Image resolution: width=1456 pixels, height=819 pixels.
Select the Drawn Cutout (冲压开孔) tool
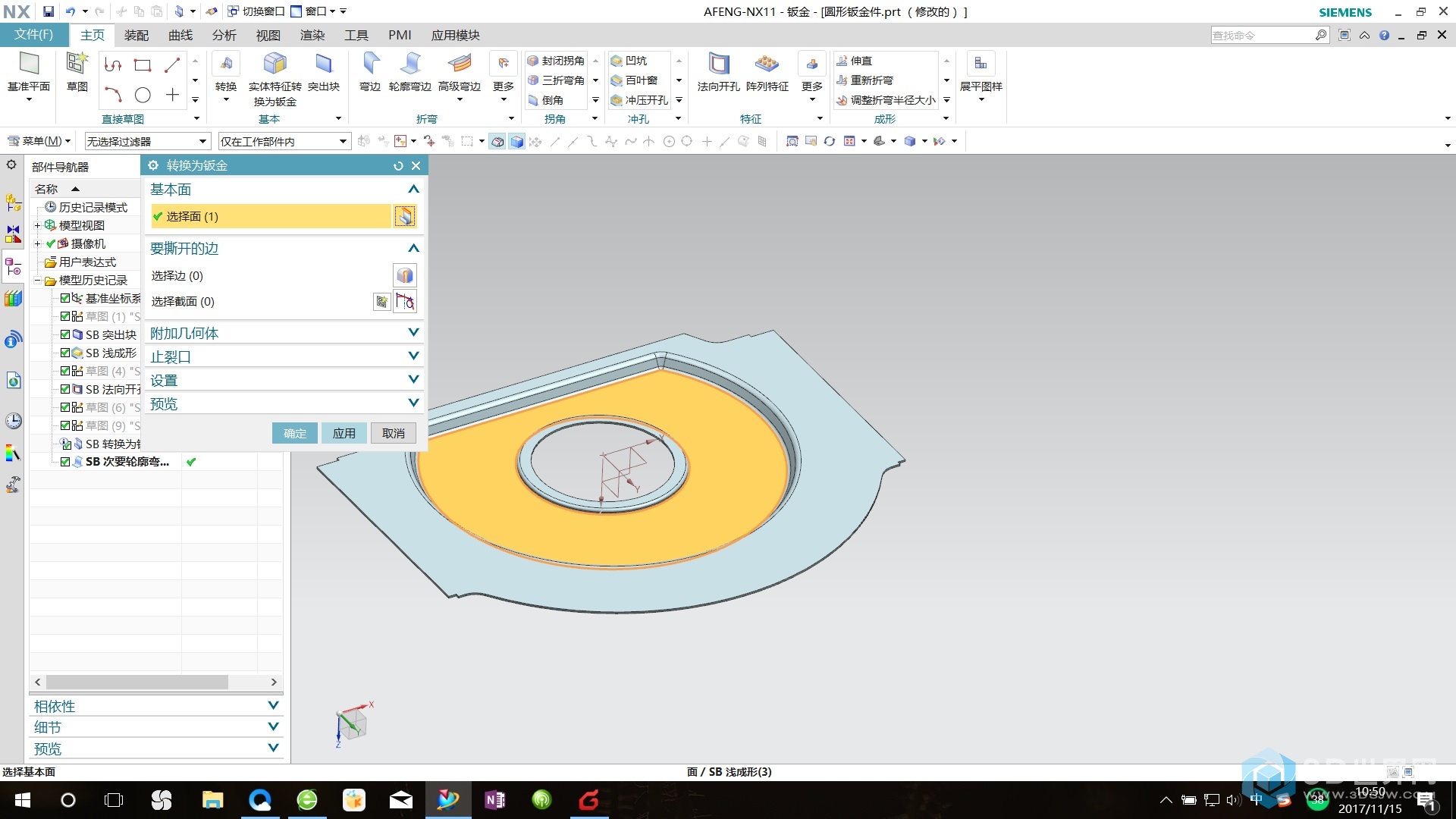(x=640, y=100)
